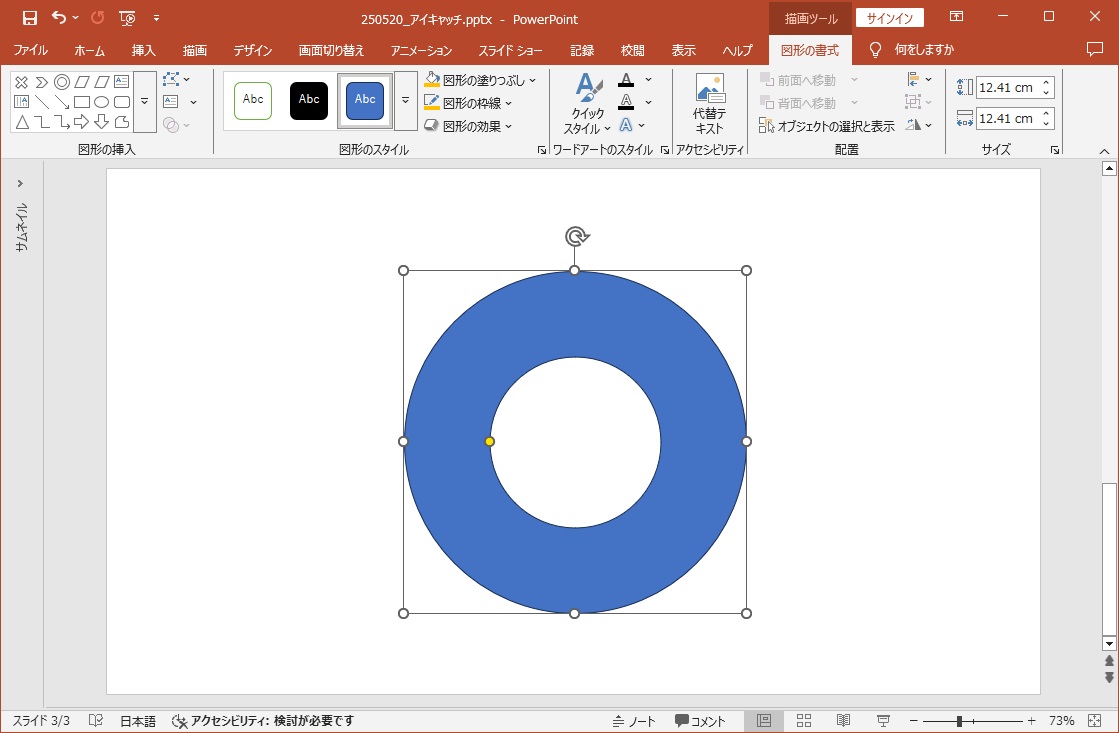Click the Alt Text (代替テキスト) icon
The width and height of the screenshot is (1119, 733).
pyautogui.click(x=709, y=103)
